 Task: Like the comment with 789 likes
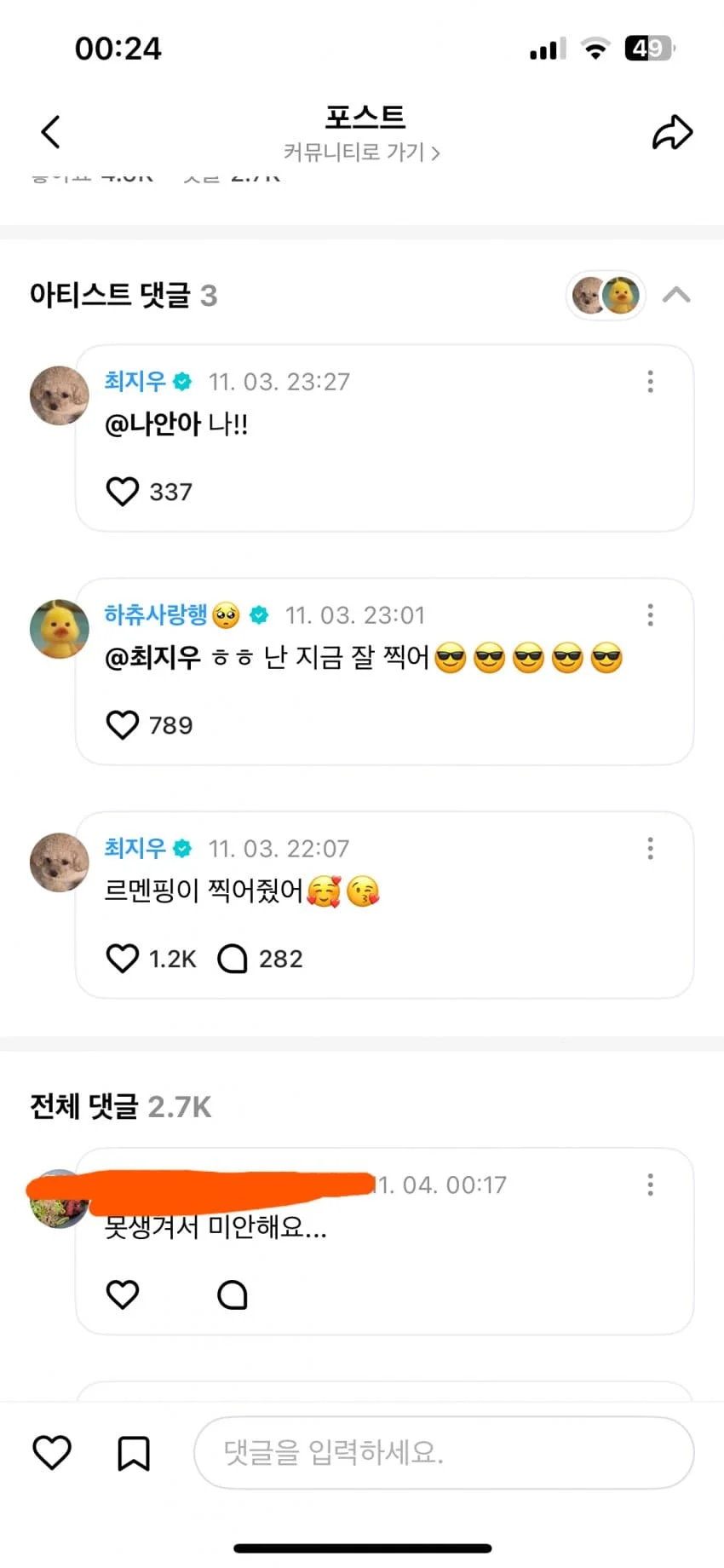click(123, 724)
